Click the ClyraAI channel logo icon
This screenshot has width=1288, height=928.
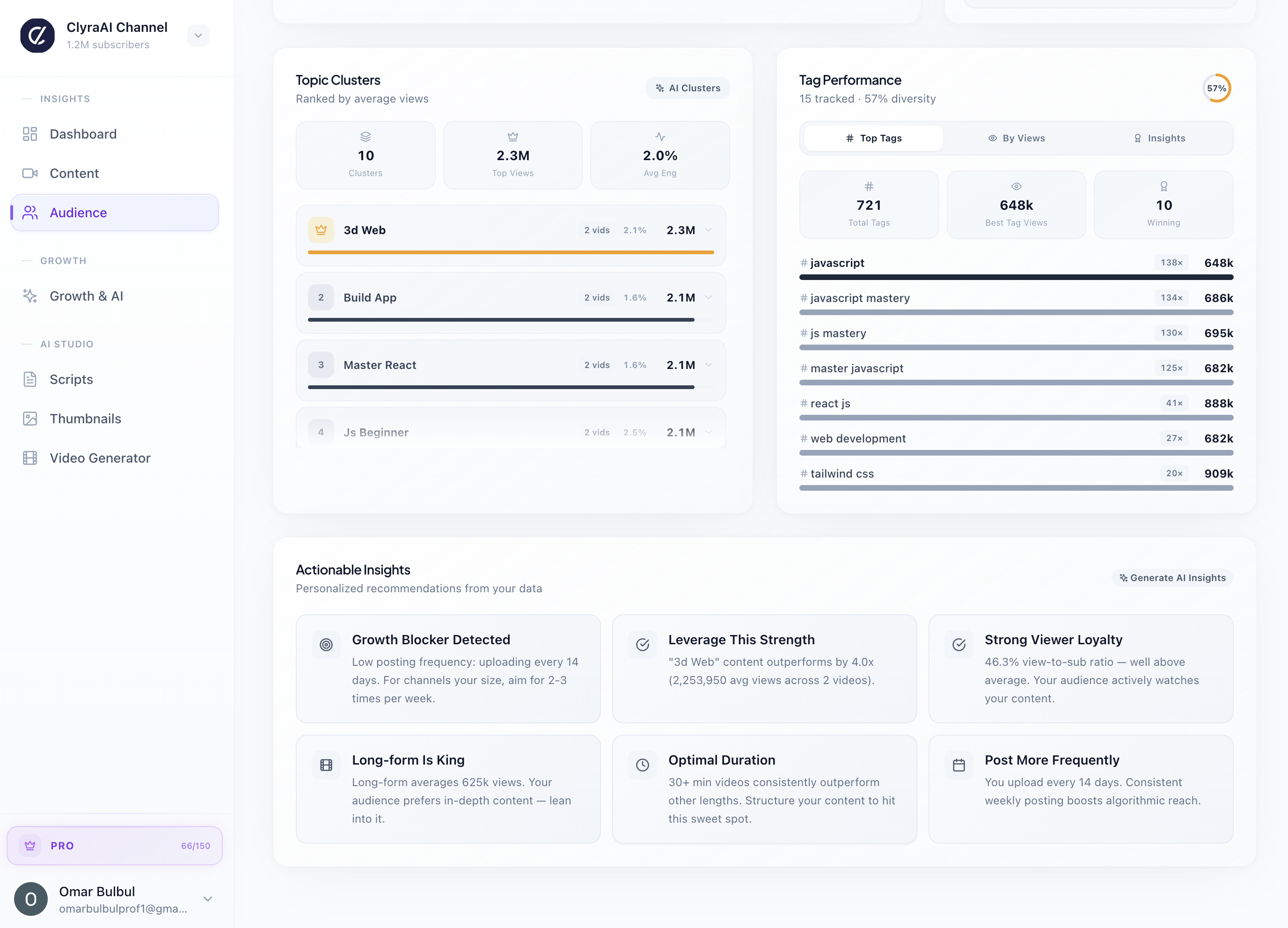pyautogui.click(x=37, y=35)
